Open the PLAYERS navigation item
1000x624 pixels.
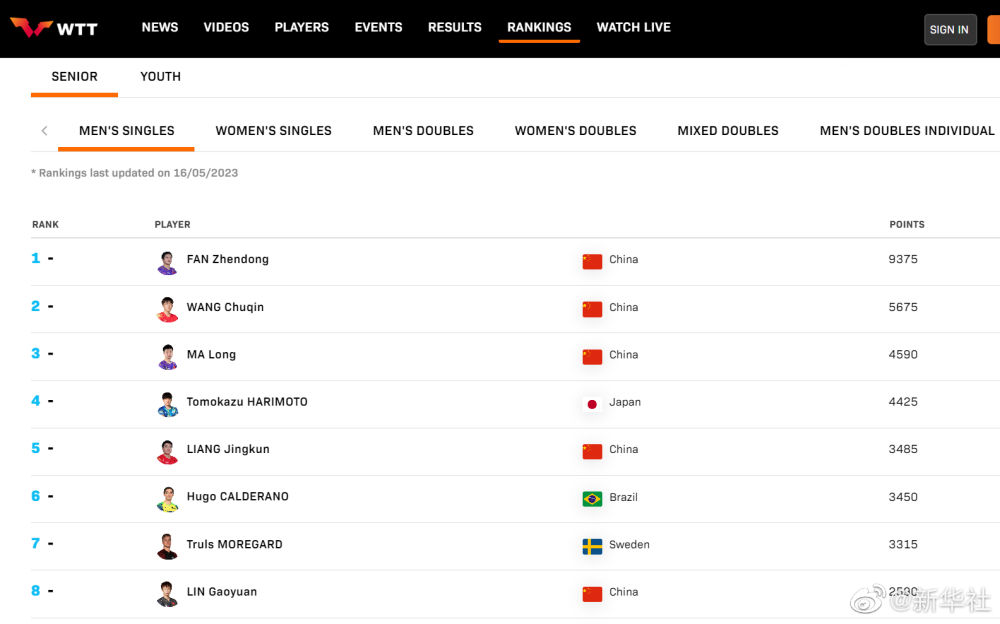click(301, 27)
